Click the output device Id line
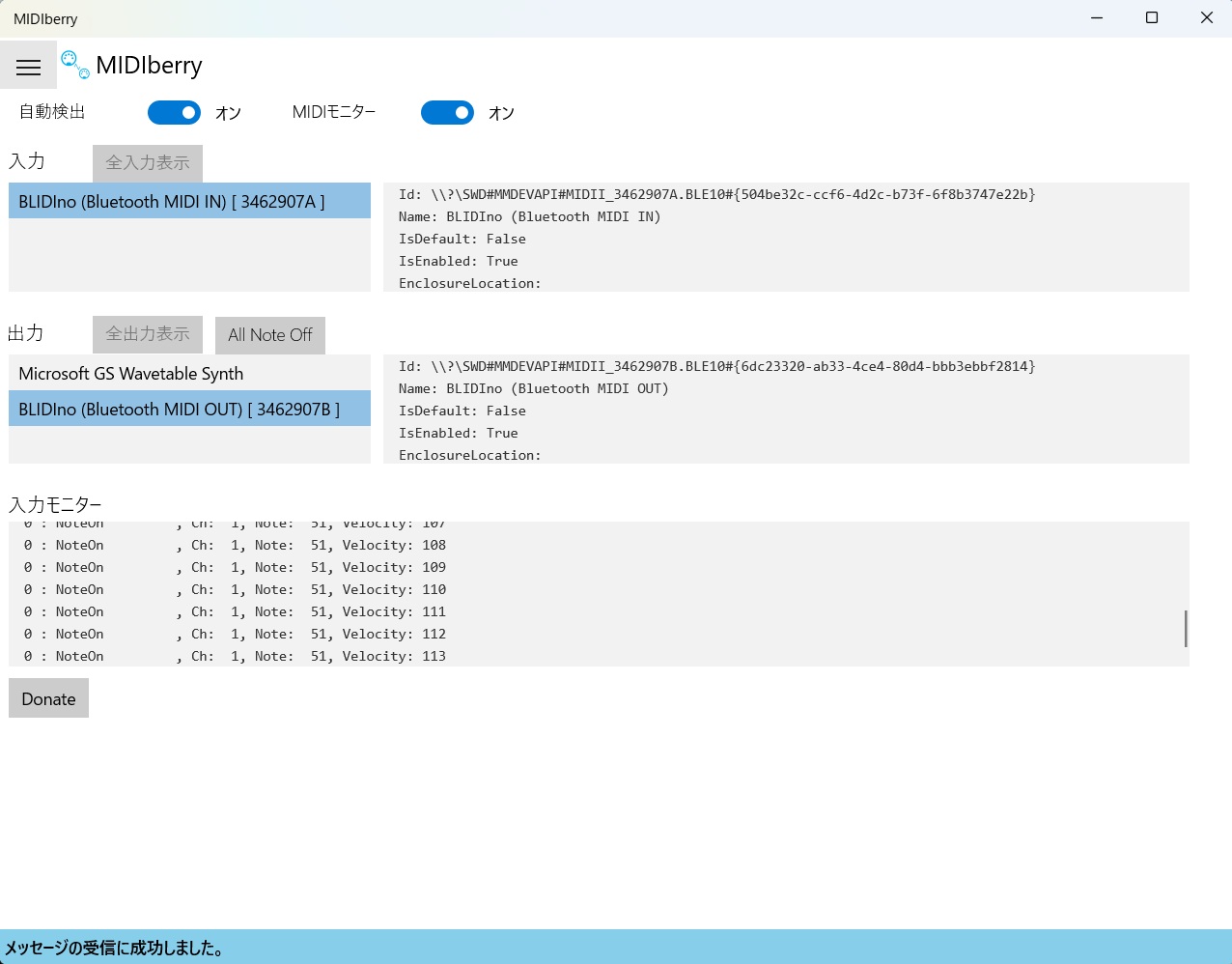 [x=716, y=366]
